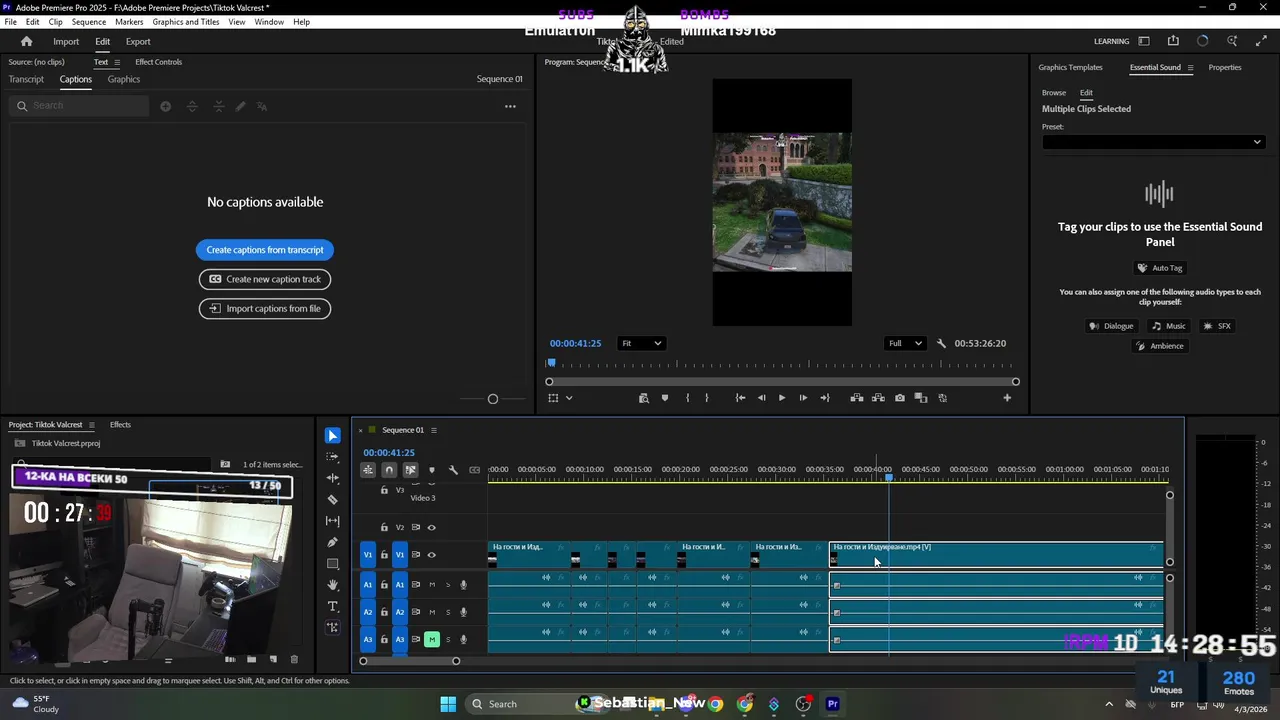1280x720 pixels.
Task: Open the Markers menu
Action: (x=129, y=22)
